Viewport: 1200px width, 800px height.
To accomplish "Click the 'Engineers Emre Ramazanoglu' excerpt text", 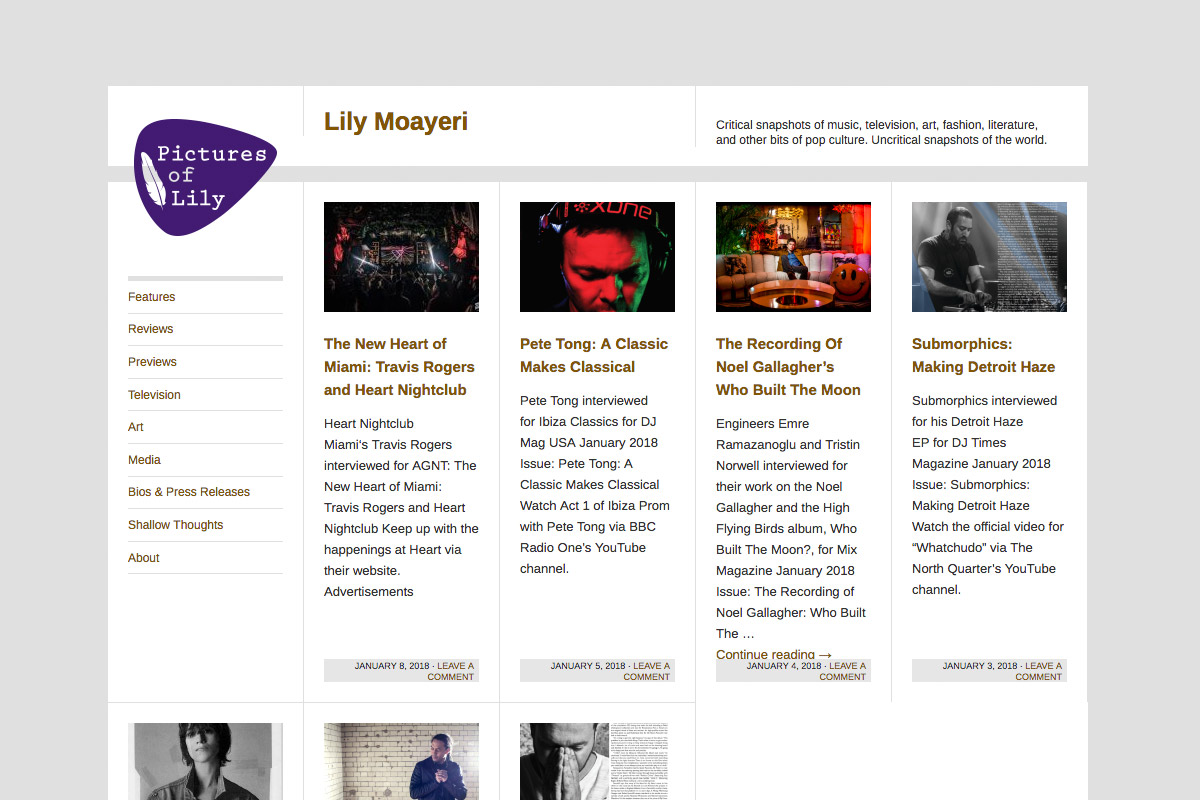I will point(791,528).
